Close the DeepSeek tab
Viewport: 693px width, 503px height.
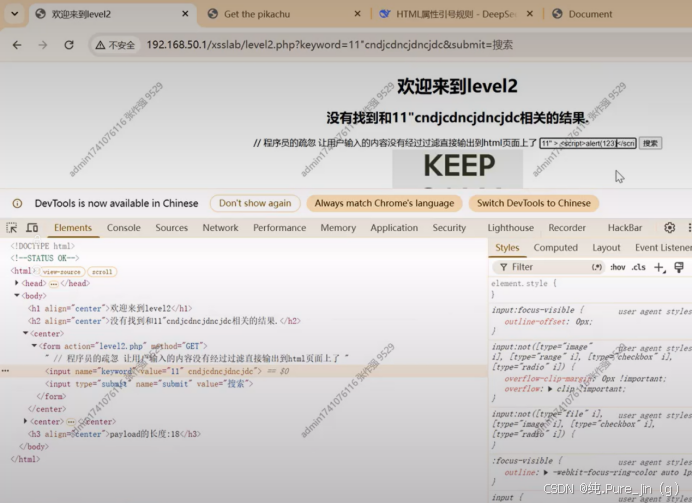(529, 14)
